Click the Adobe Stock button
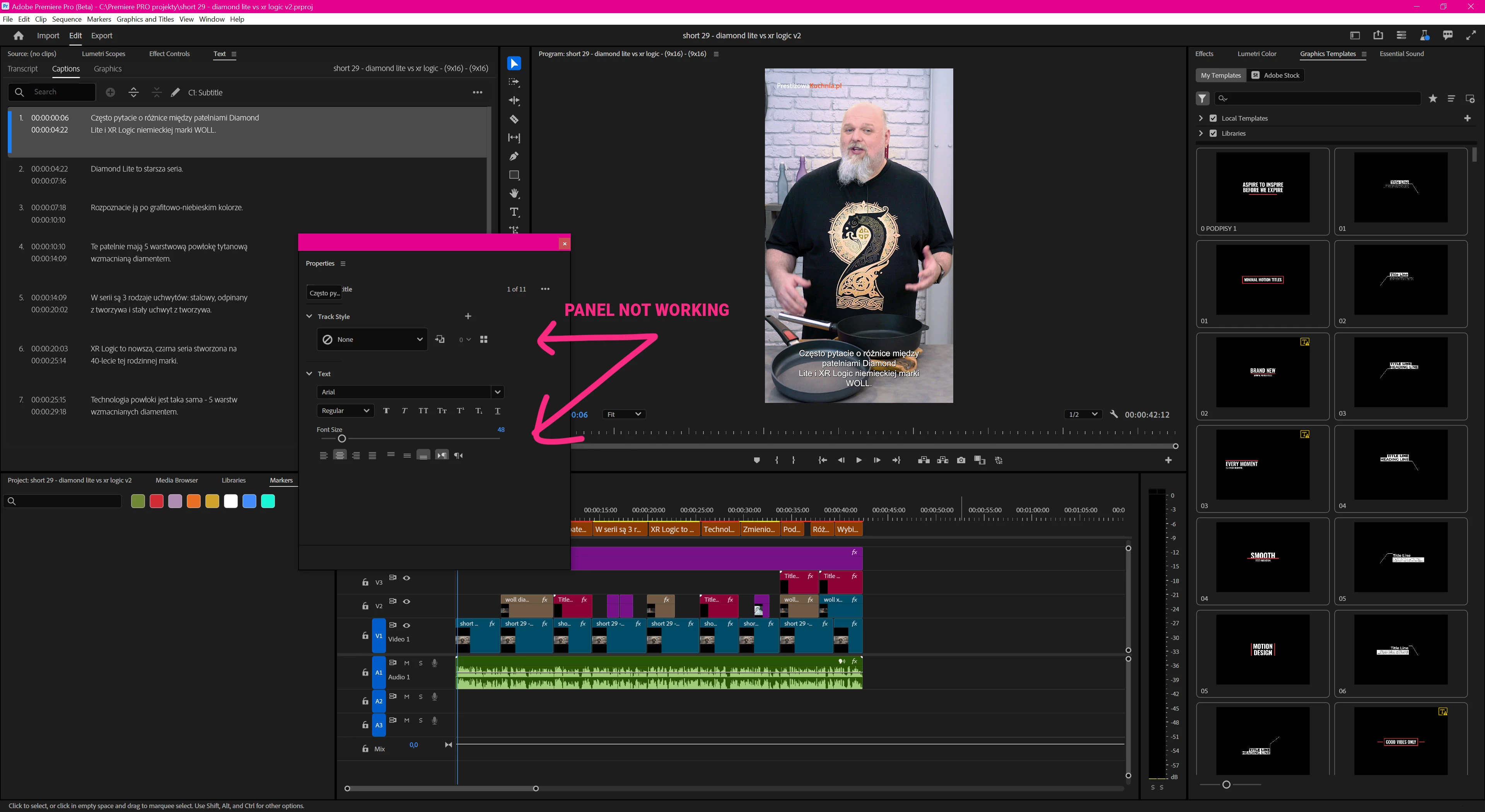The width and height of the screenshot is (1485, 812). [1276, 75]
